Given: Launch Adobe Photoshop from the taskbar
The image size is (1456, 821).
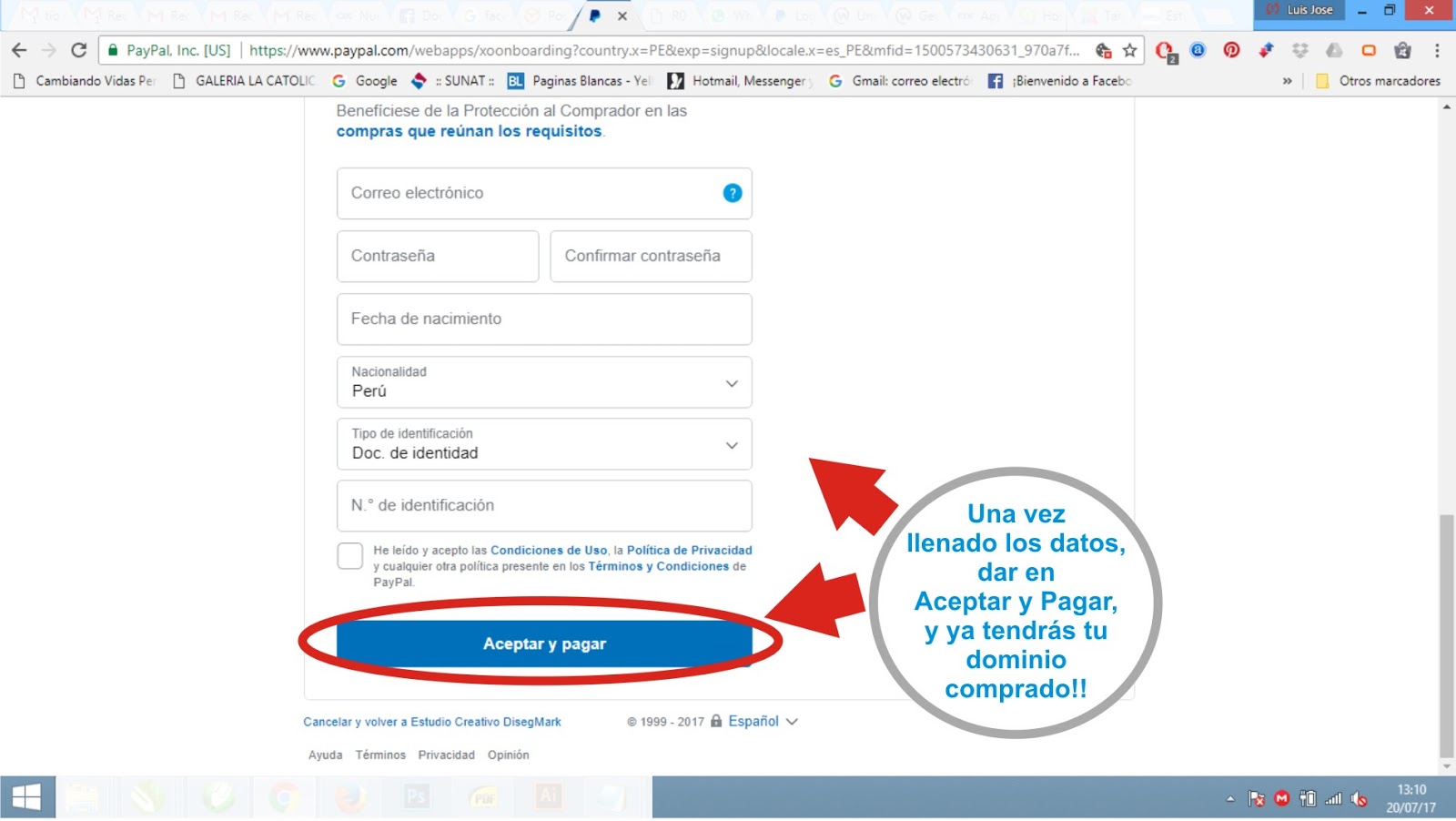Looking at the screenshot, I should click(418, 796).
